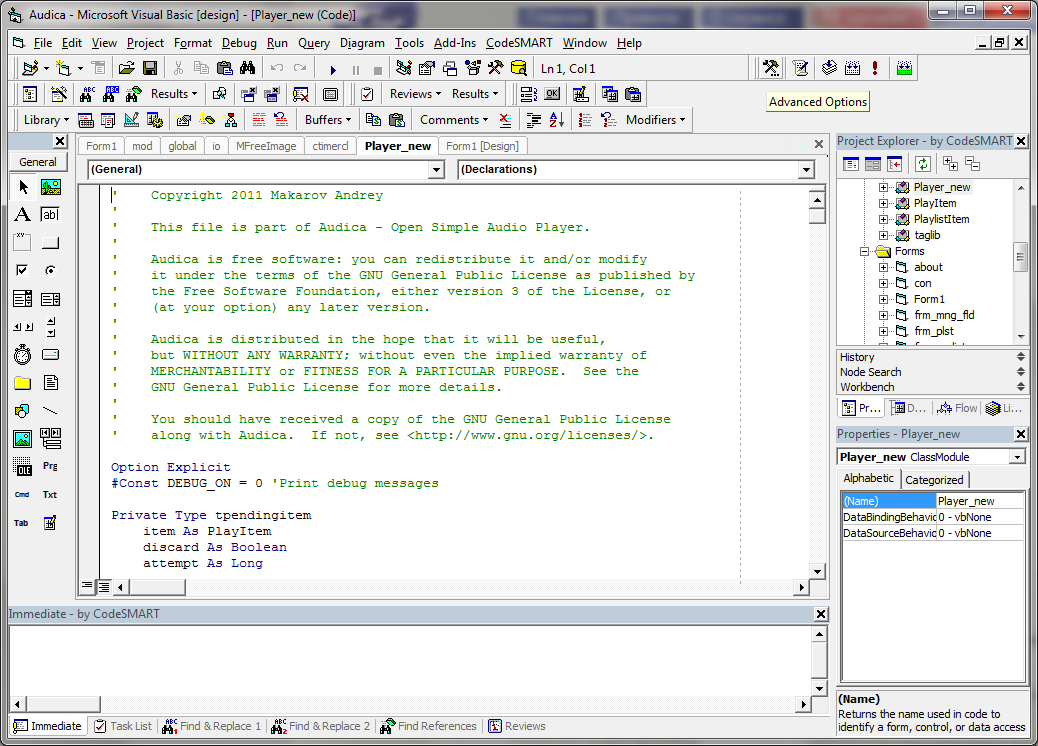Click the Open project toolbar icon
The height and width of the screenshot is (746, 1038).
point(126,68)
